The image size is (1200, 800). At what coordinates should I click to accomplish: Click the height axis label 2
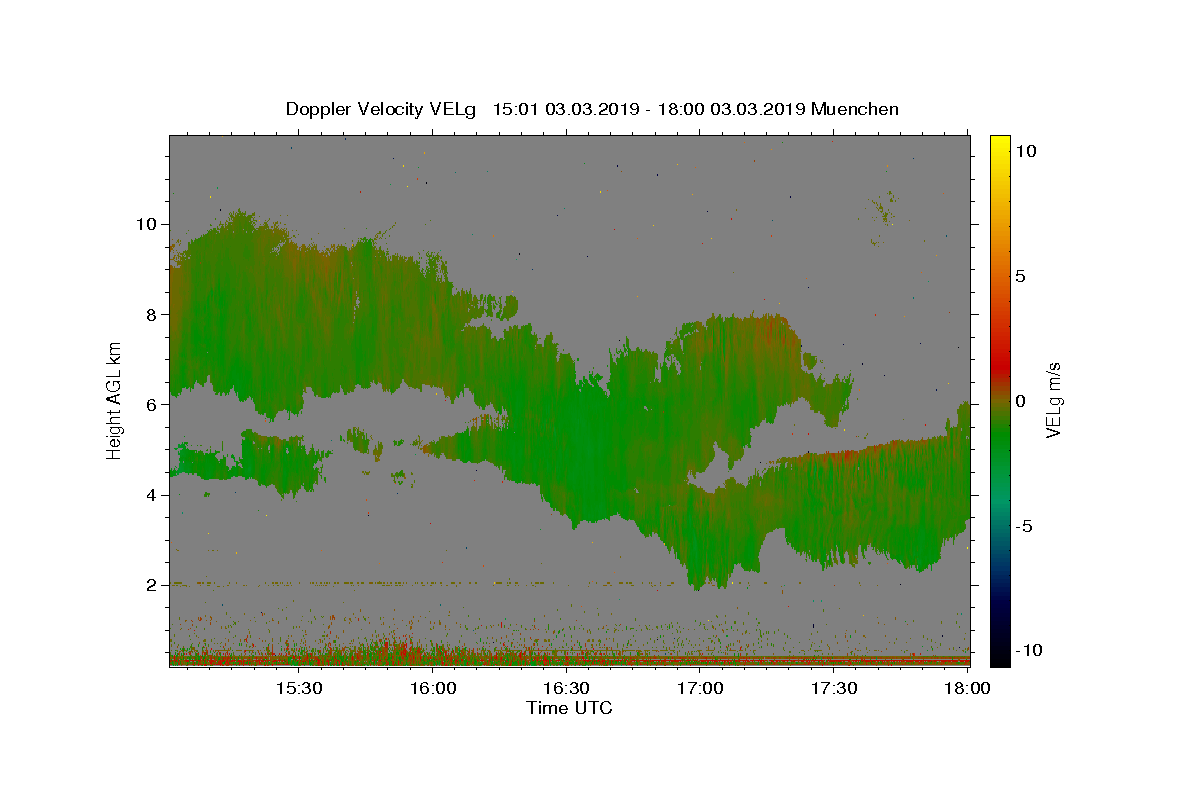[x=154, y=585]
